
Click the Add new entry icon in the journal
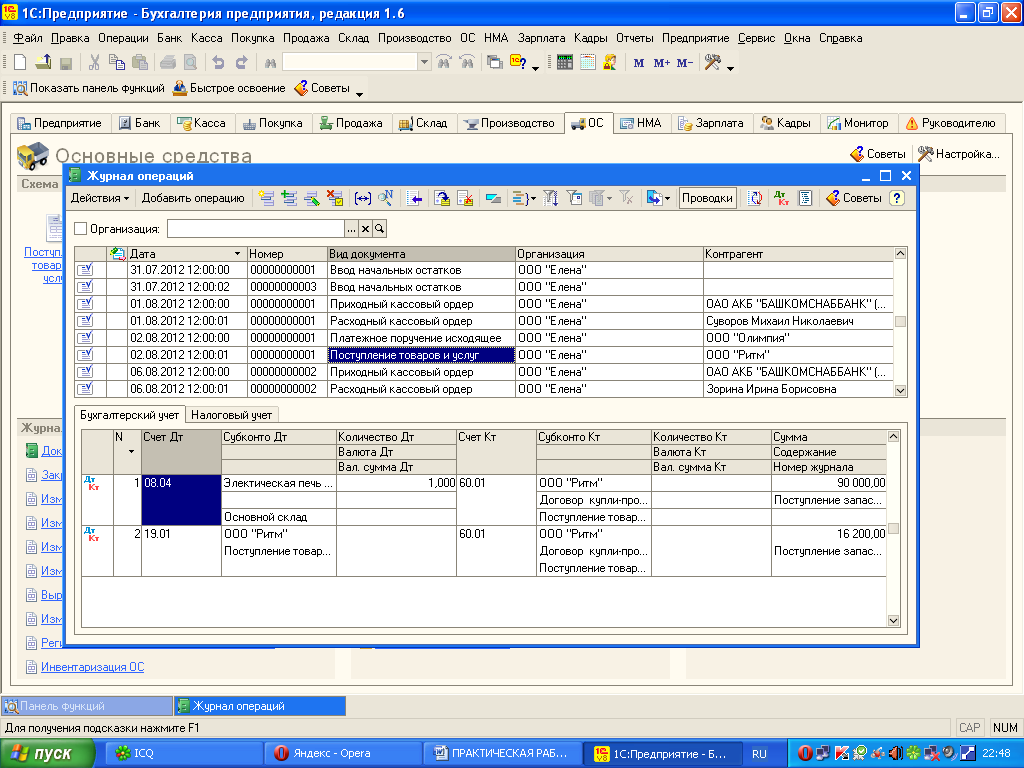click(x=266, y=198)
